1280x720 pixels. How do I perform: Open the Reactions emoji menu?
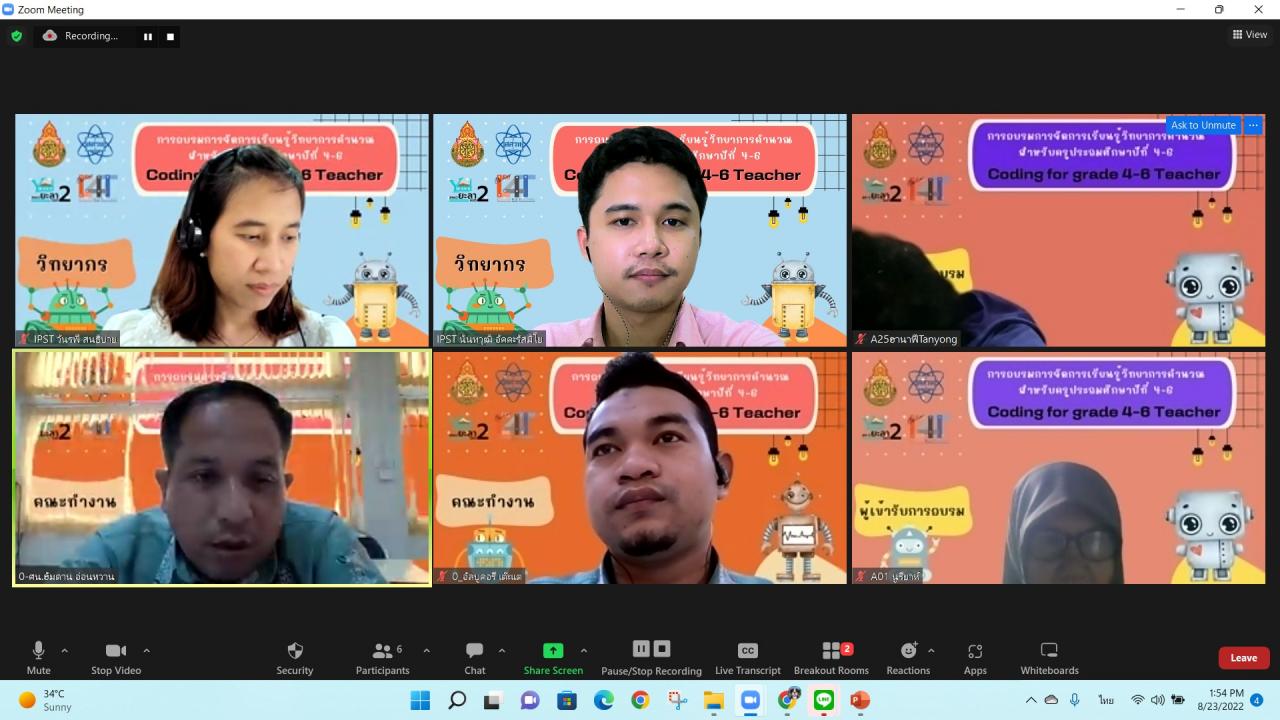click(908, 658)
